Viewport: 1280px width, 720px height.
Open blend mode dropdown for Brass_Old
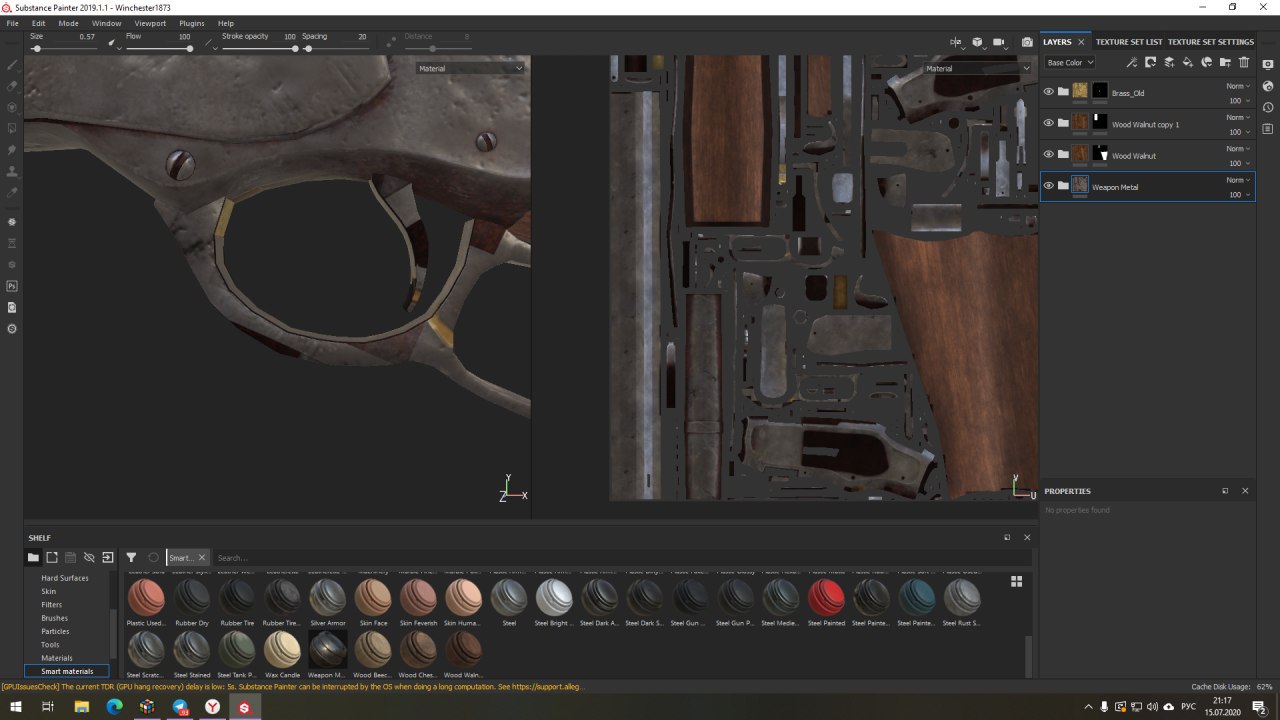pyautogui.click(x=1238, y=86)
